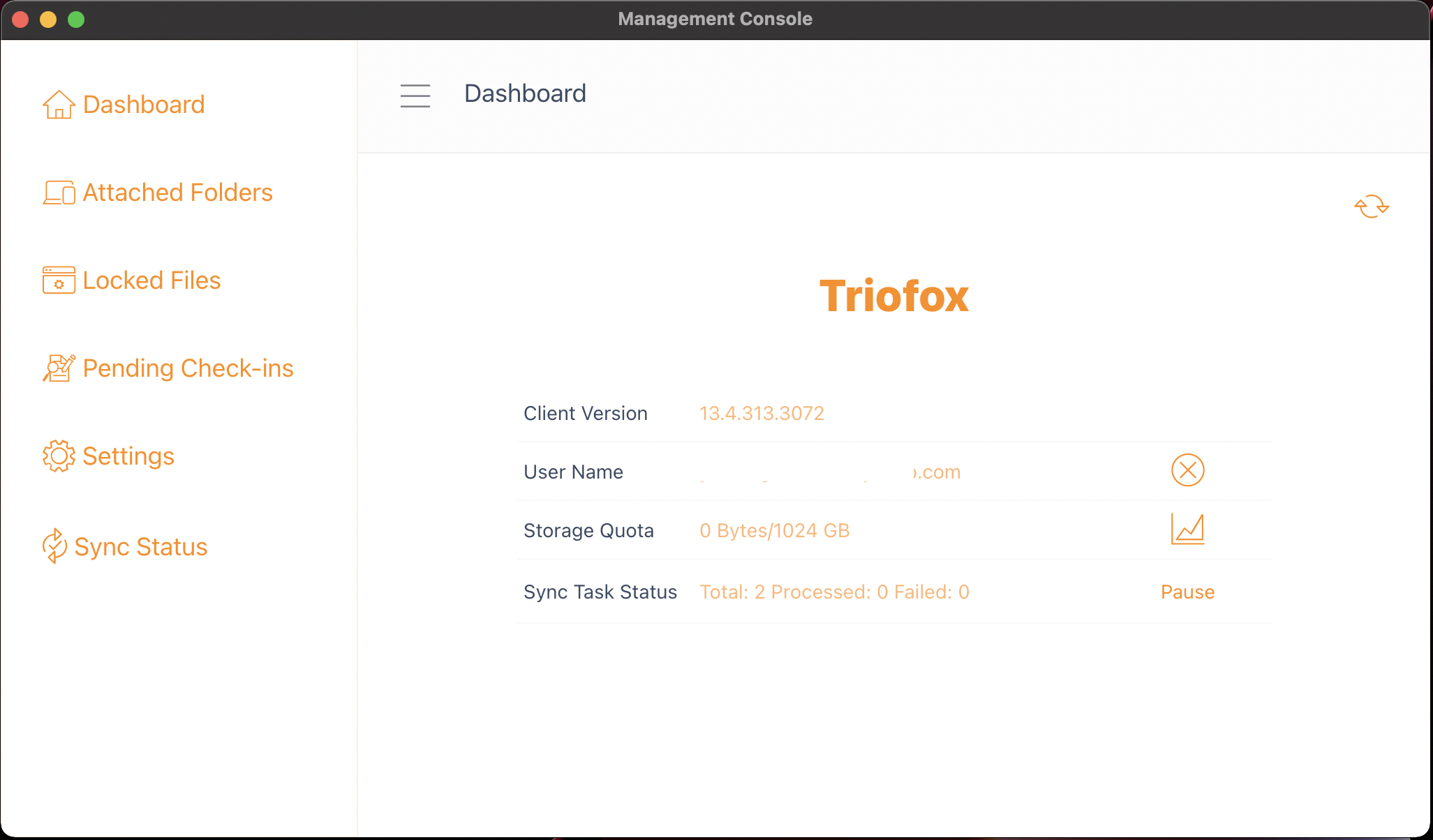Open the Settings label in sidebar
1433x840 pixels.
[128, 456]
